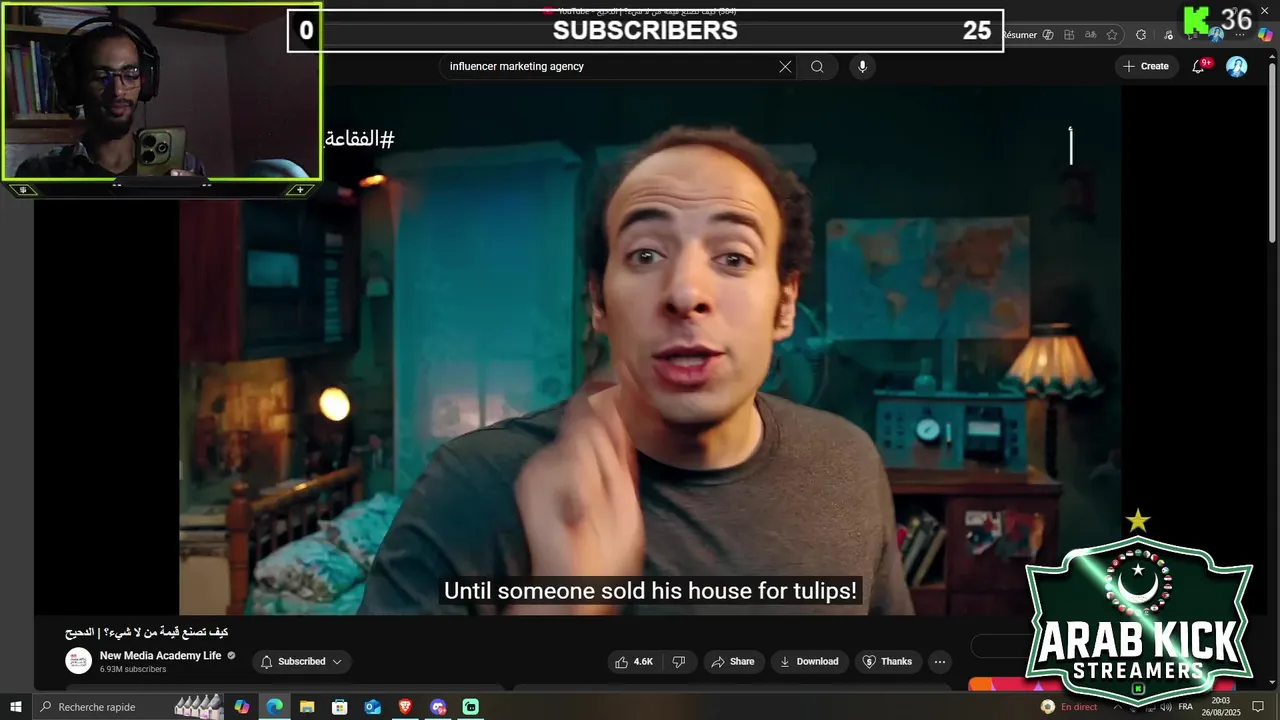Switch the FRA input language

click(x=1186, y=706)
